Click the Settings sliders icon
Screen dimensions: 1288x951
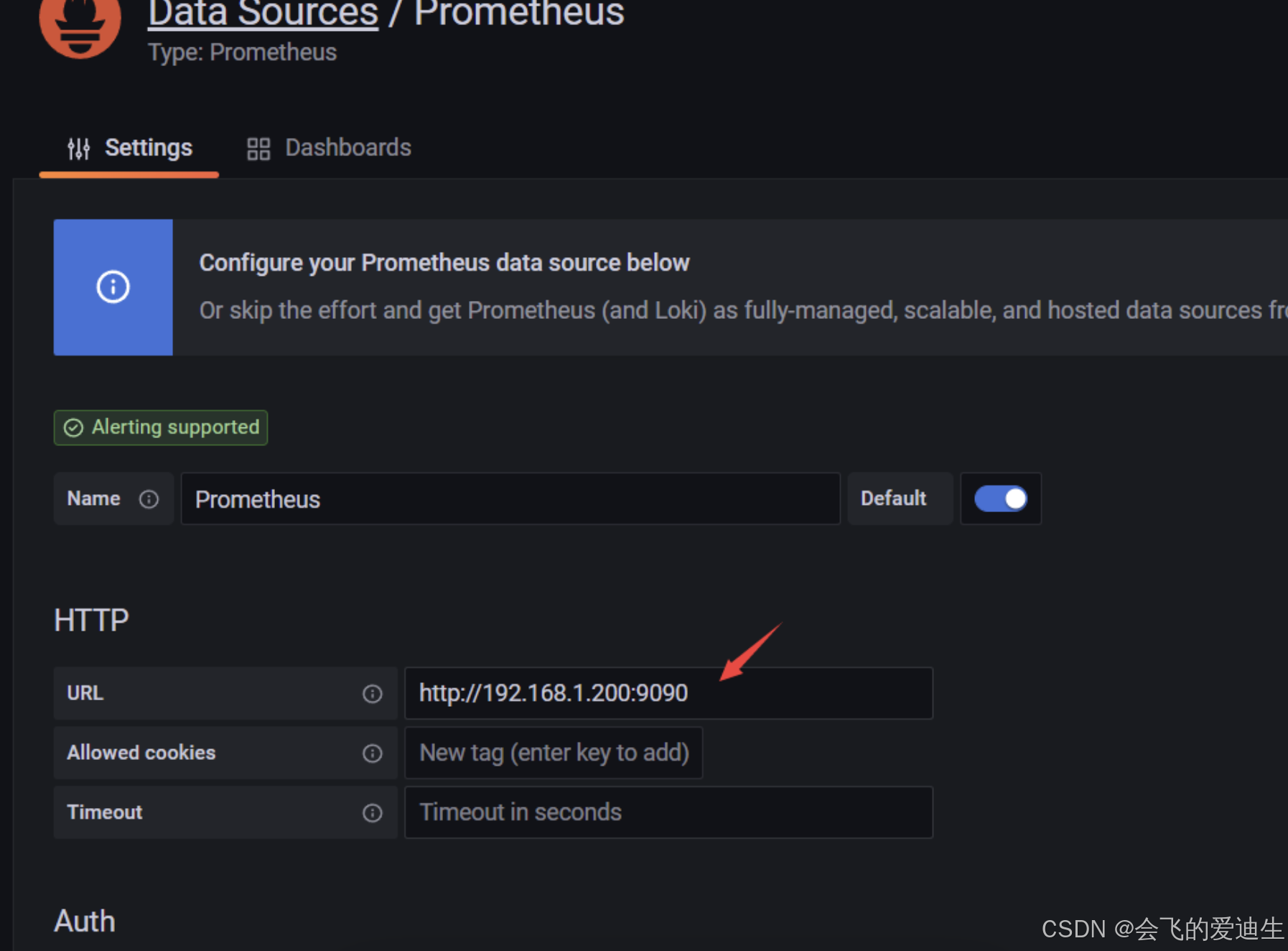(x=79, y=149)
